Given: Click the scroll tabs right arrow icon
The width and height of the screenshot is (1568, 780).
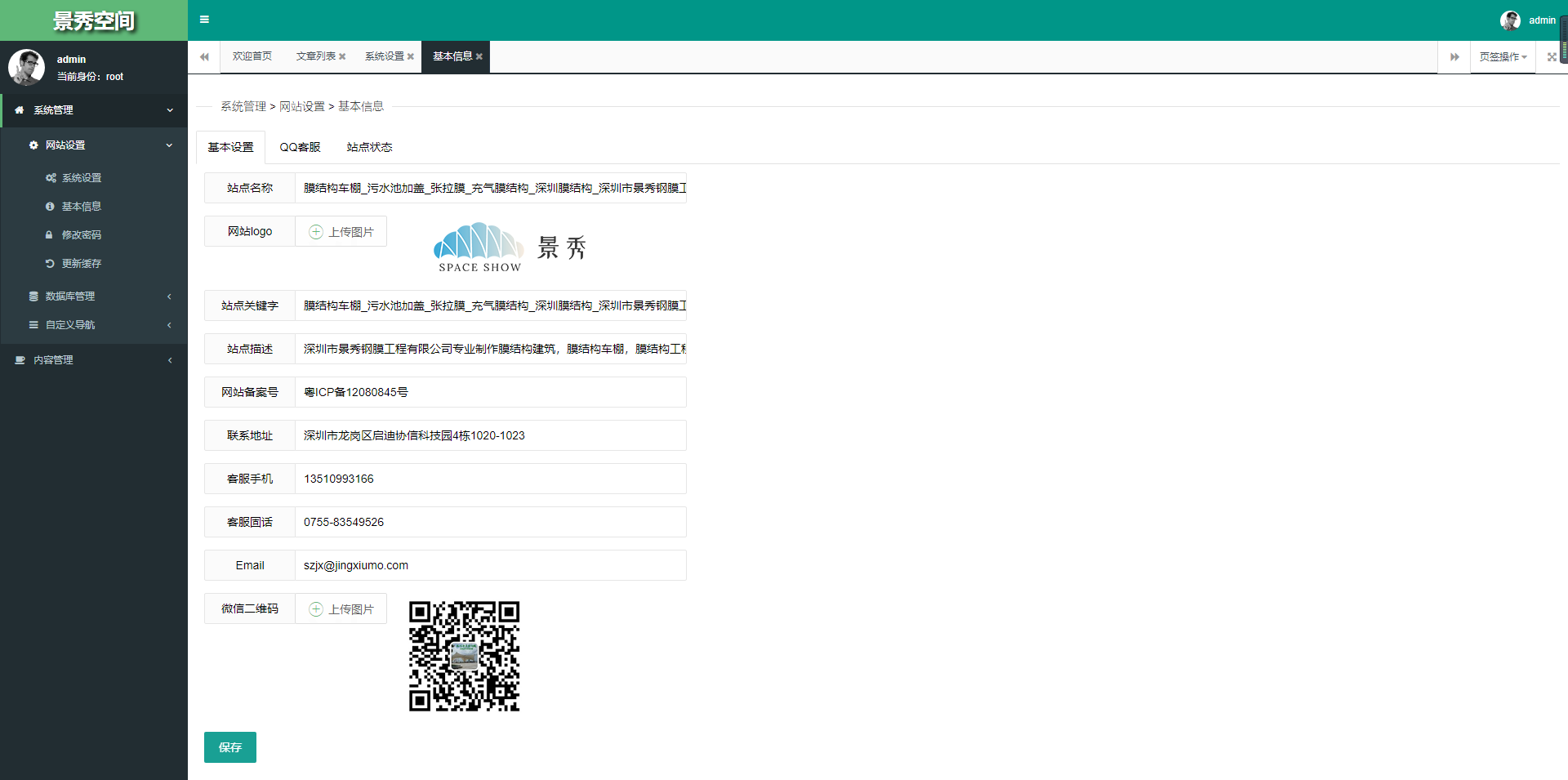Looking at the screenshot, I should click(x=1454, y=57).
